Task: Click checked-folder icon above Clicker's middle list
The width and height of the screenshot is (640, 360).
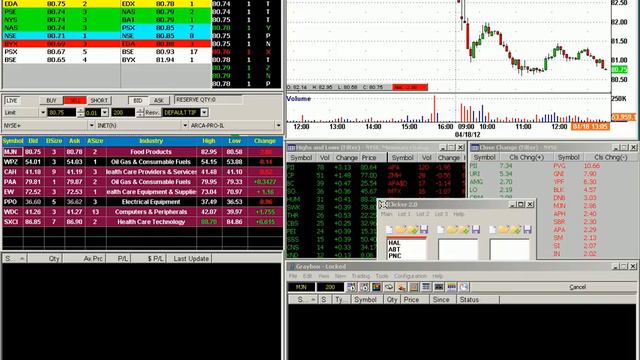Action: point(464,230)
